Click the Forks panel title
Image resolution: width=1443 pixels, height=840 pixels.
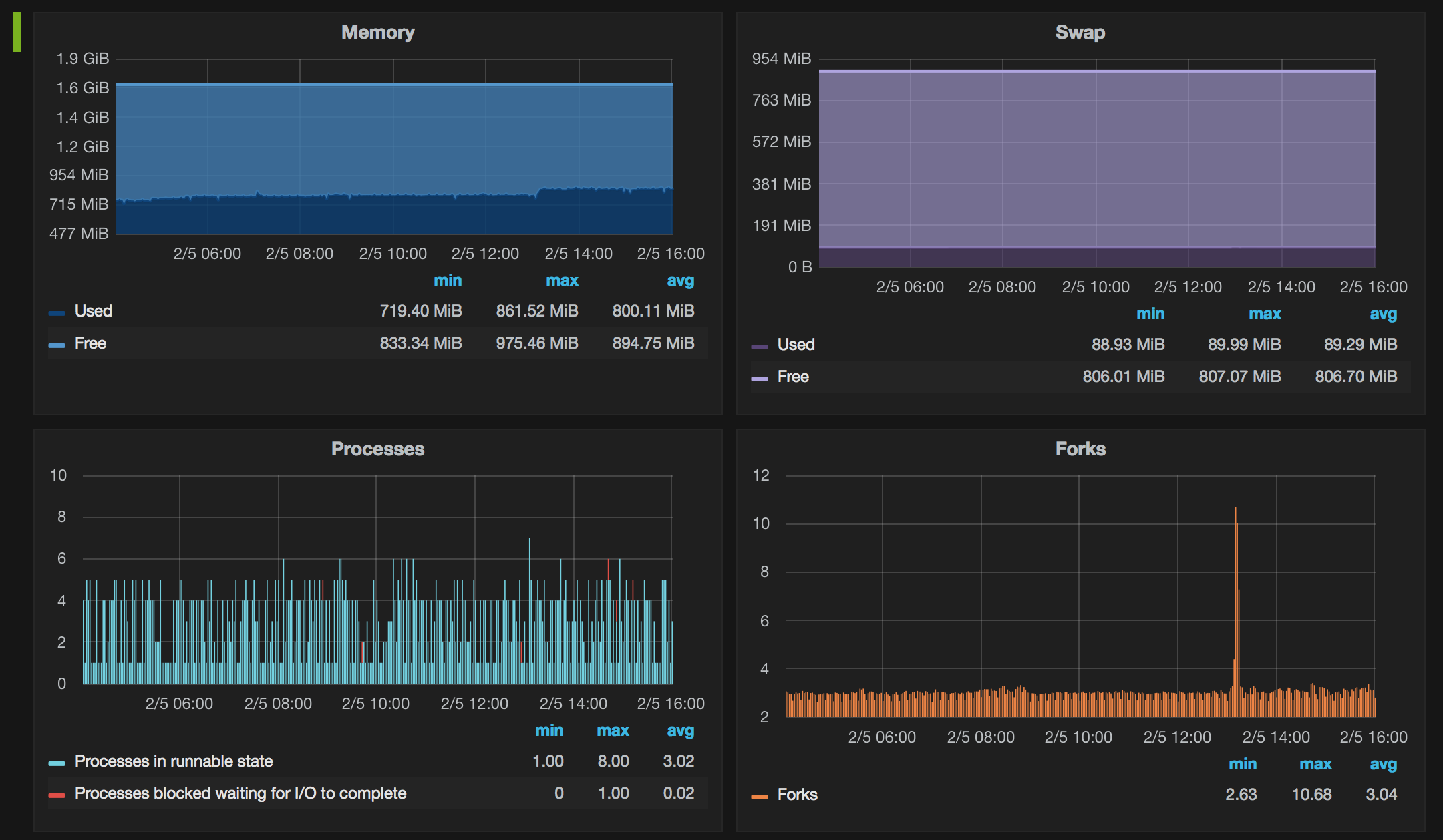point(1080,449)
